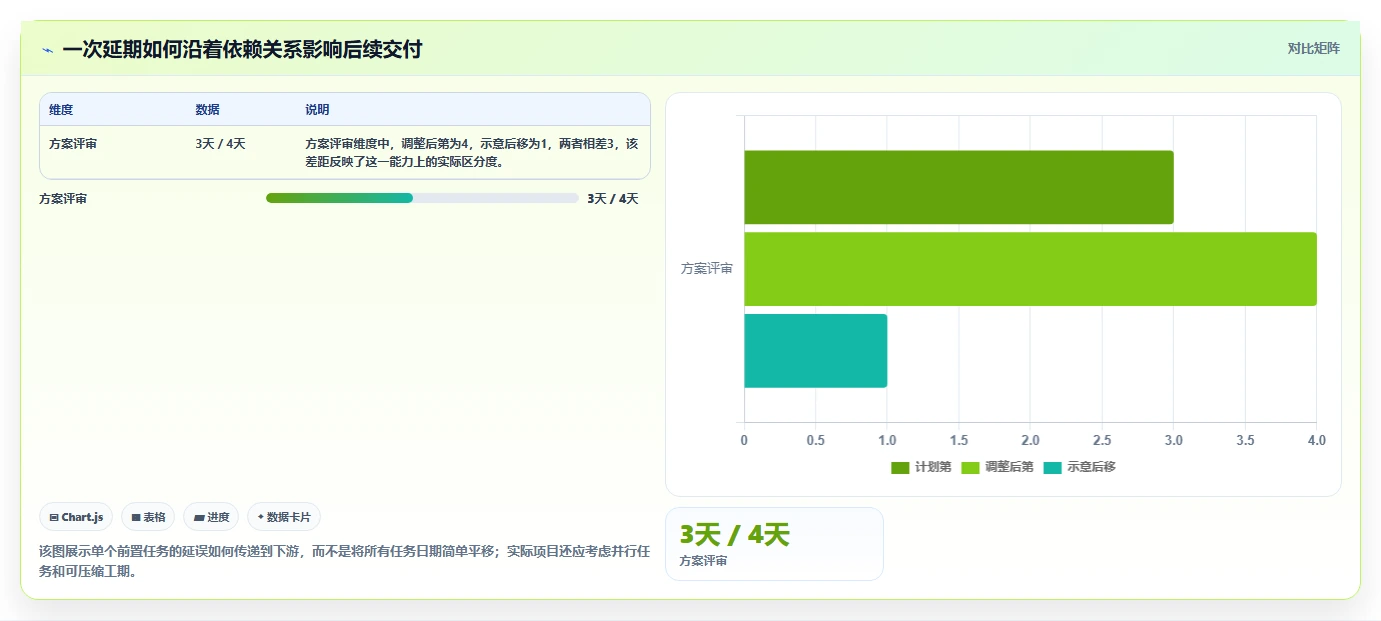Click the 方案评审 y-axis label on chart
The image size is (1381, 621).
click(707, 269)
